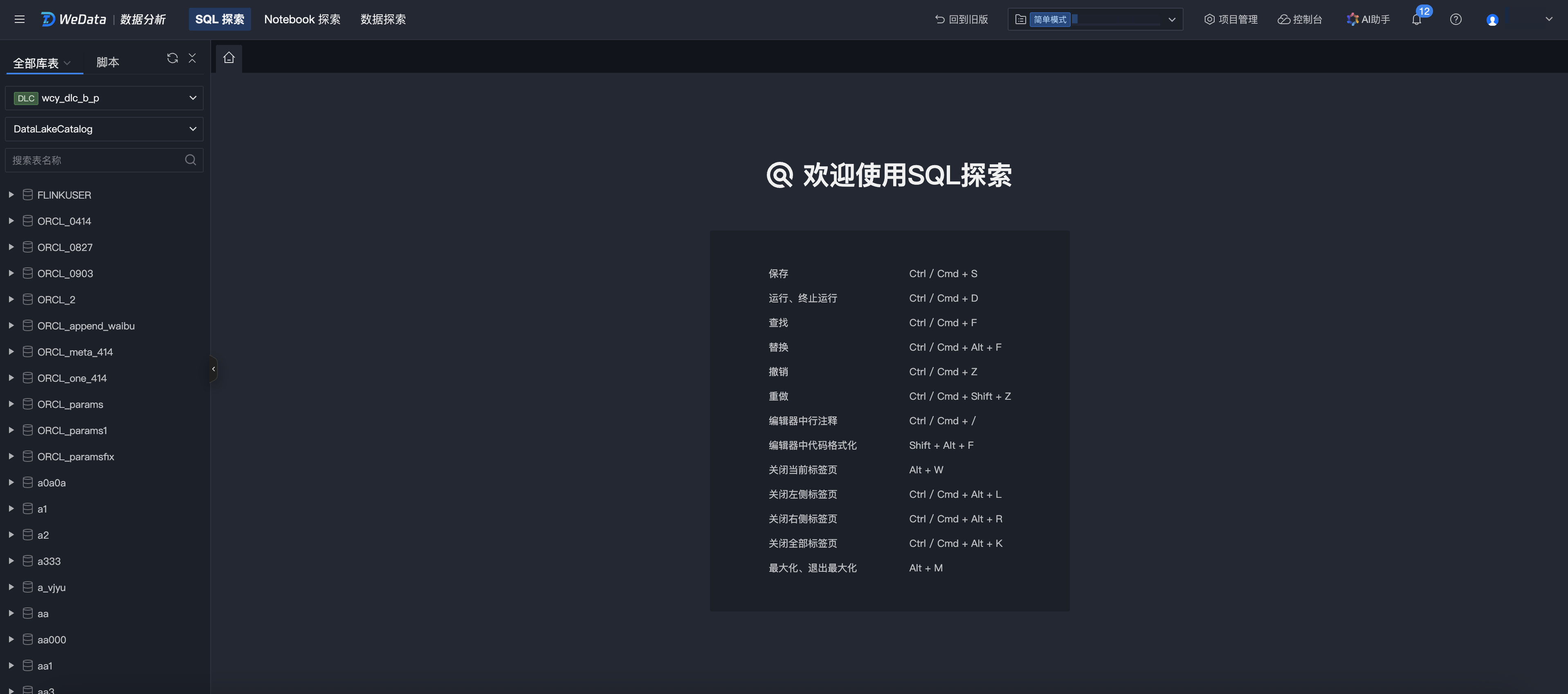
Task: Open the wcy_dlc_b_p engine dropdown
Action: [104, 98]
